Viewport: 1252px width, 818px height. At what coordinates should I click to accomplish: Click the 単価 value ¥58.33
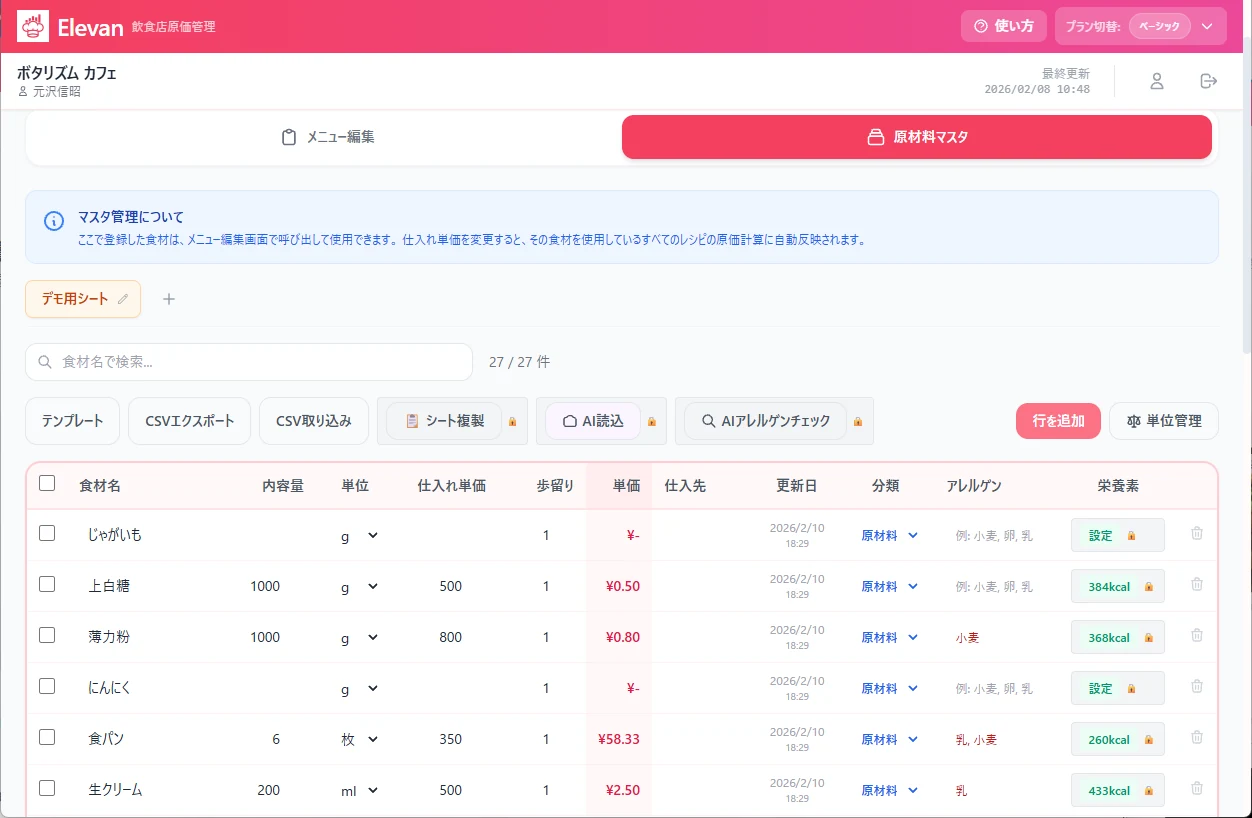[x=619, y=739]
